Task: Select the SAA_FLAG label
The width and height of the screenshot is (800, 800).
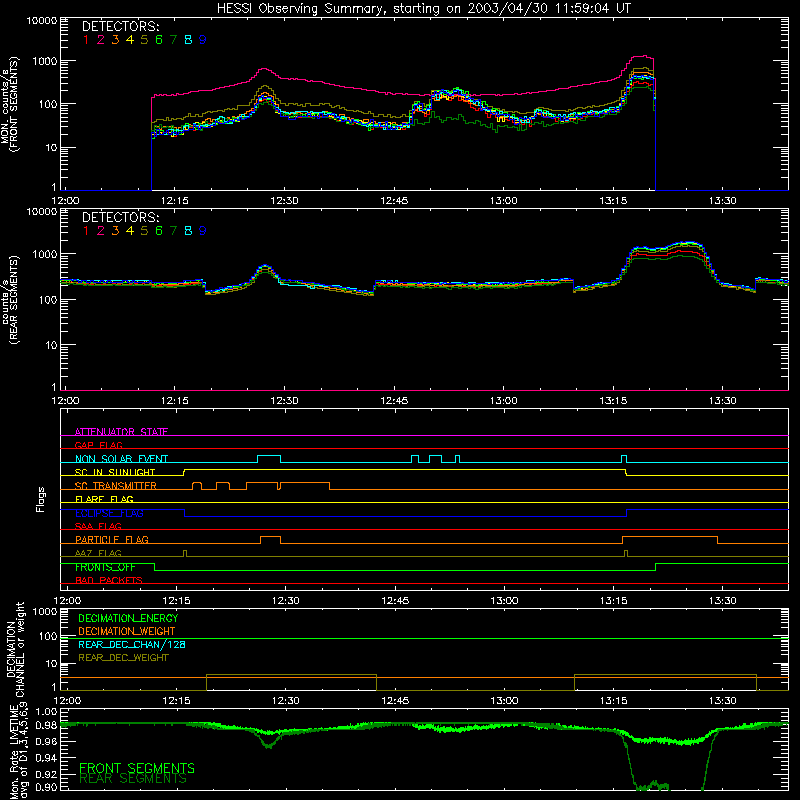Action: click(98, 526)
